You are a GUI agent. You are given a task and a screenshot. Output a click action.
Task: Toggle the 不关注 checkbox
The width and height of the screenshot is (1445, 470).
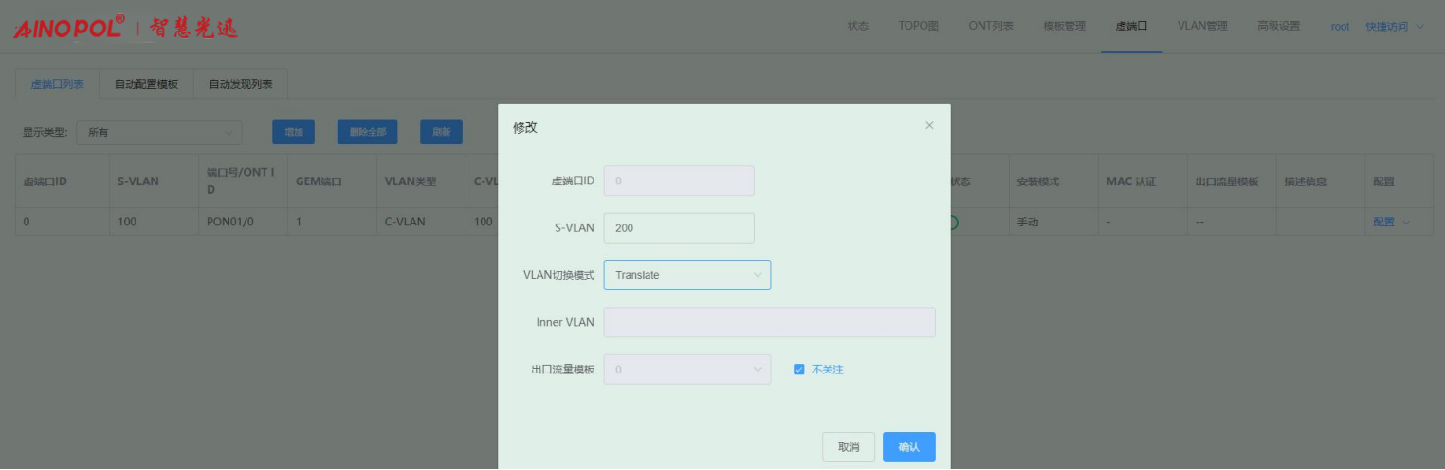(799, 369)
